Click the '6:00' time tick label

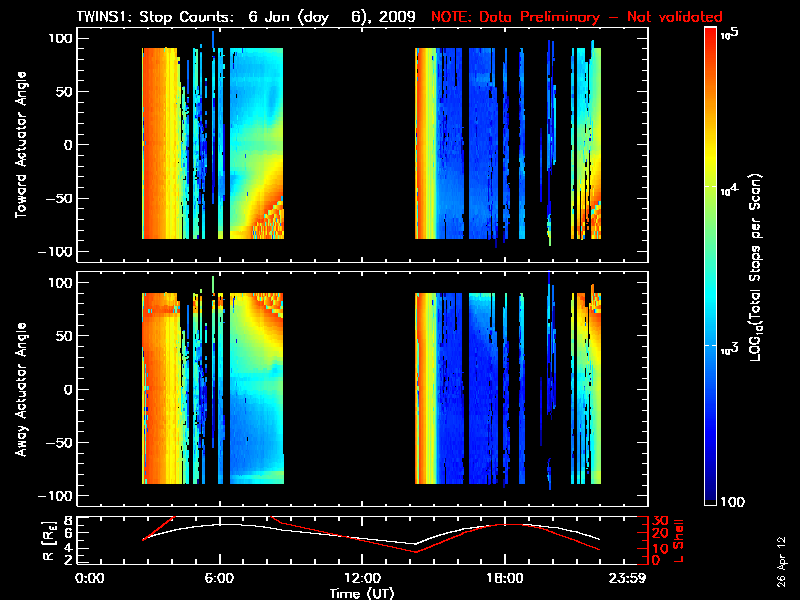coord(219,579)
